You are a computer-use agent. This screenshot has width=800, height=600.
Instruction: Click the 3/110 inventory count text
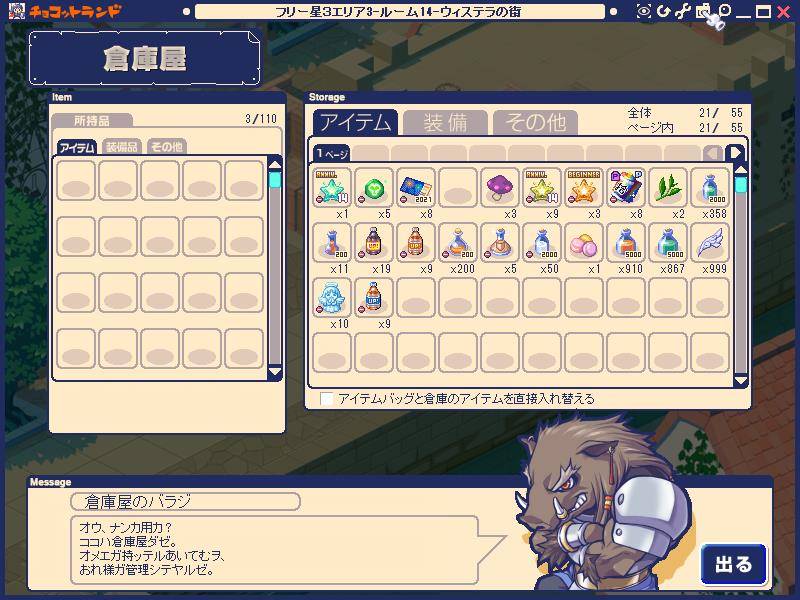261,119
